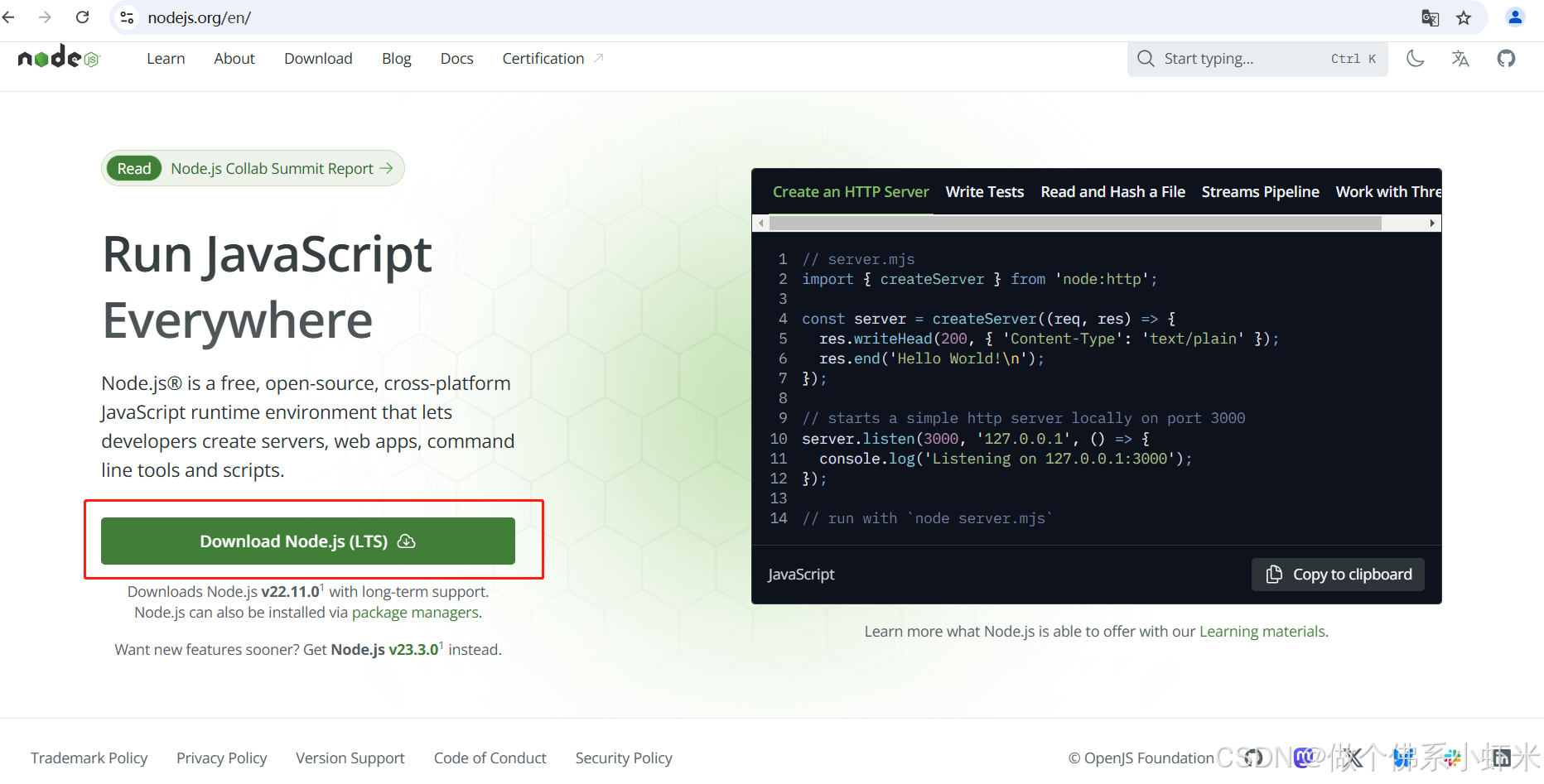Viewport: 1544px width, 784px height.
Task: Go forward in browser history
Action: point(45,17)
